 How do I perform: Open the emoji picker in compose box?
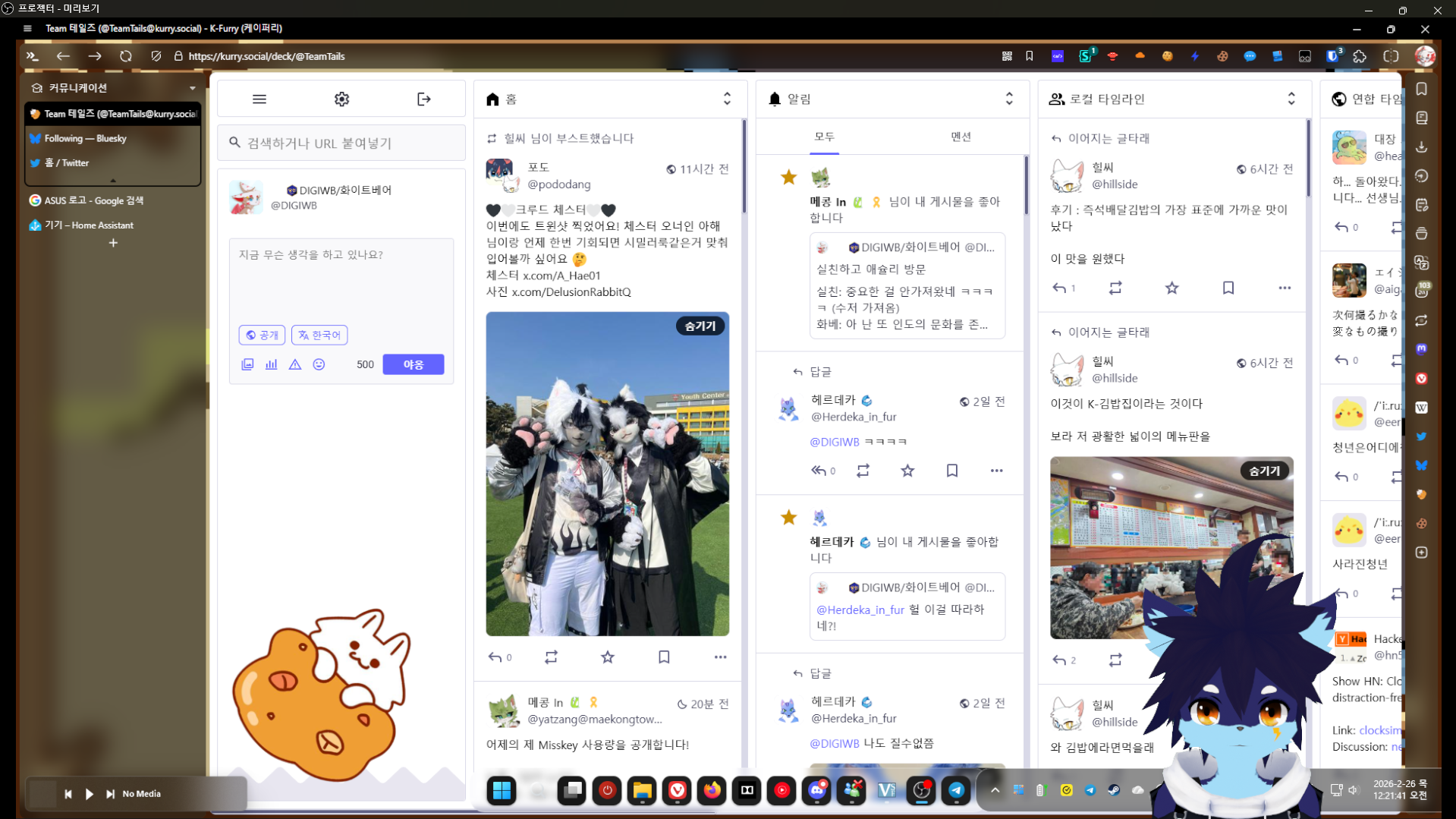[x=319, y=364]
